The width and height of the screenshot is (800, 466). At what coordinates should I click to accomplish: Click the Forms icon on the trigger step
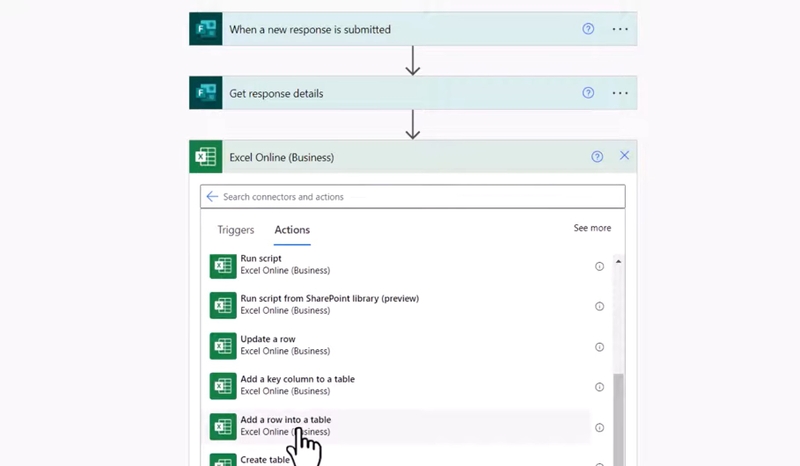coord(206,29)
